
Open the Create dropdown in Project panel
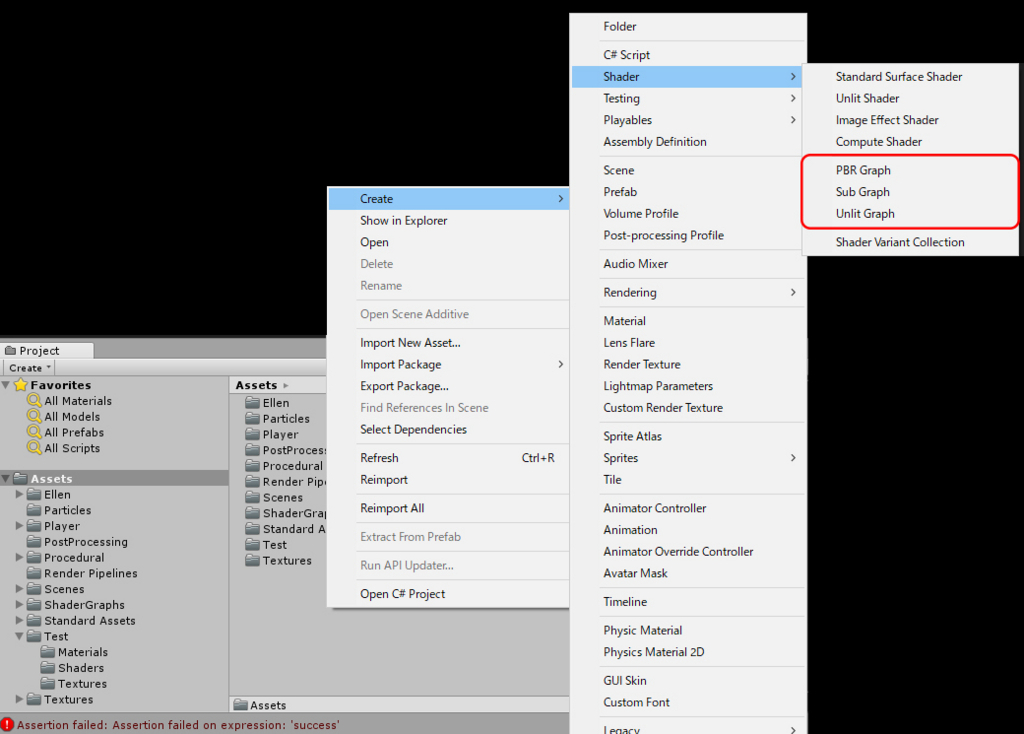(29, 368)
